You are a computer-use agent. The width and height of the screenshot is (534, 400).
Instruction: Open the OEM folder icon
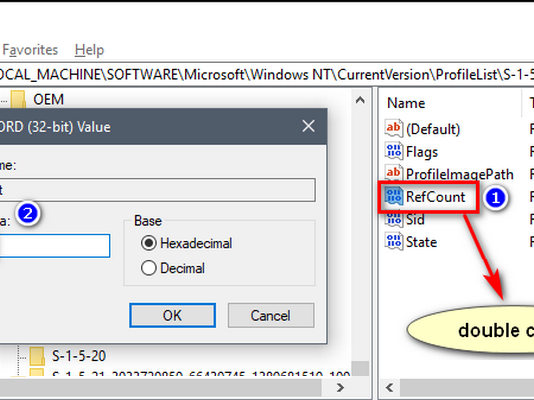click(x=18, y=99)
